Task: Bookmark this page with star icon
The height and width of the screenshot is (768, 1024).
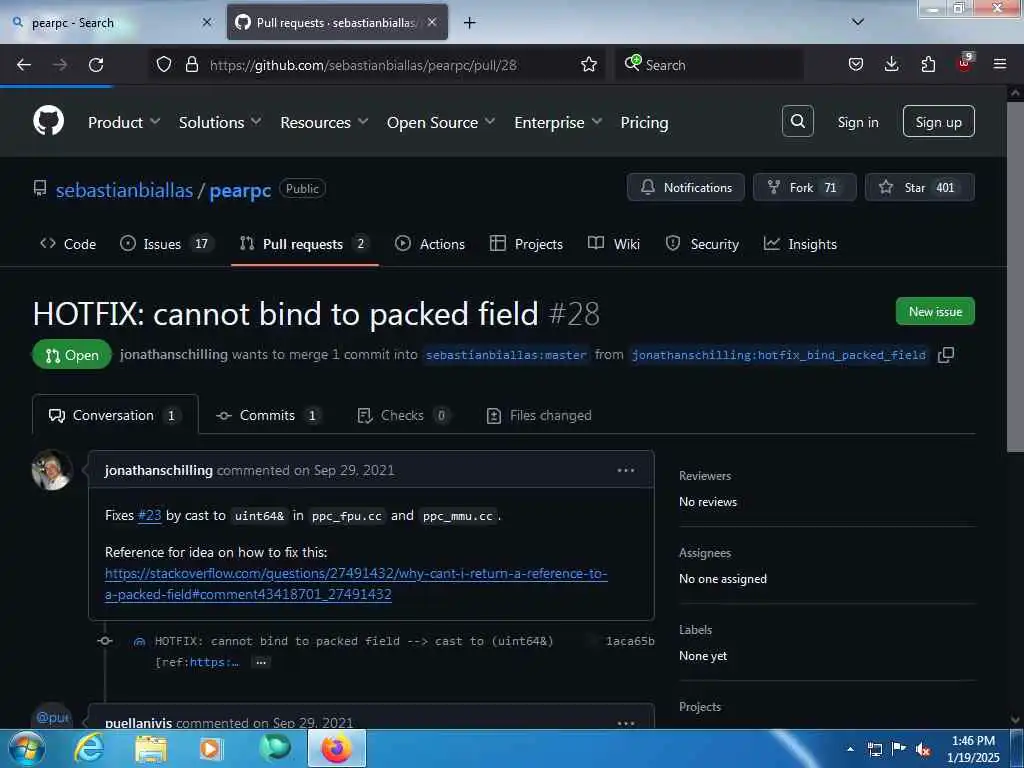Action: pyautogui.click(x=588, y=65)
